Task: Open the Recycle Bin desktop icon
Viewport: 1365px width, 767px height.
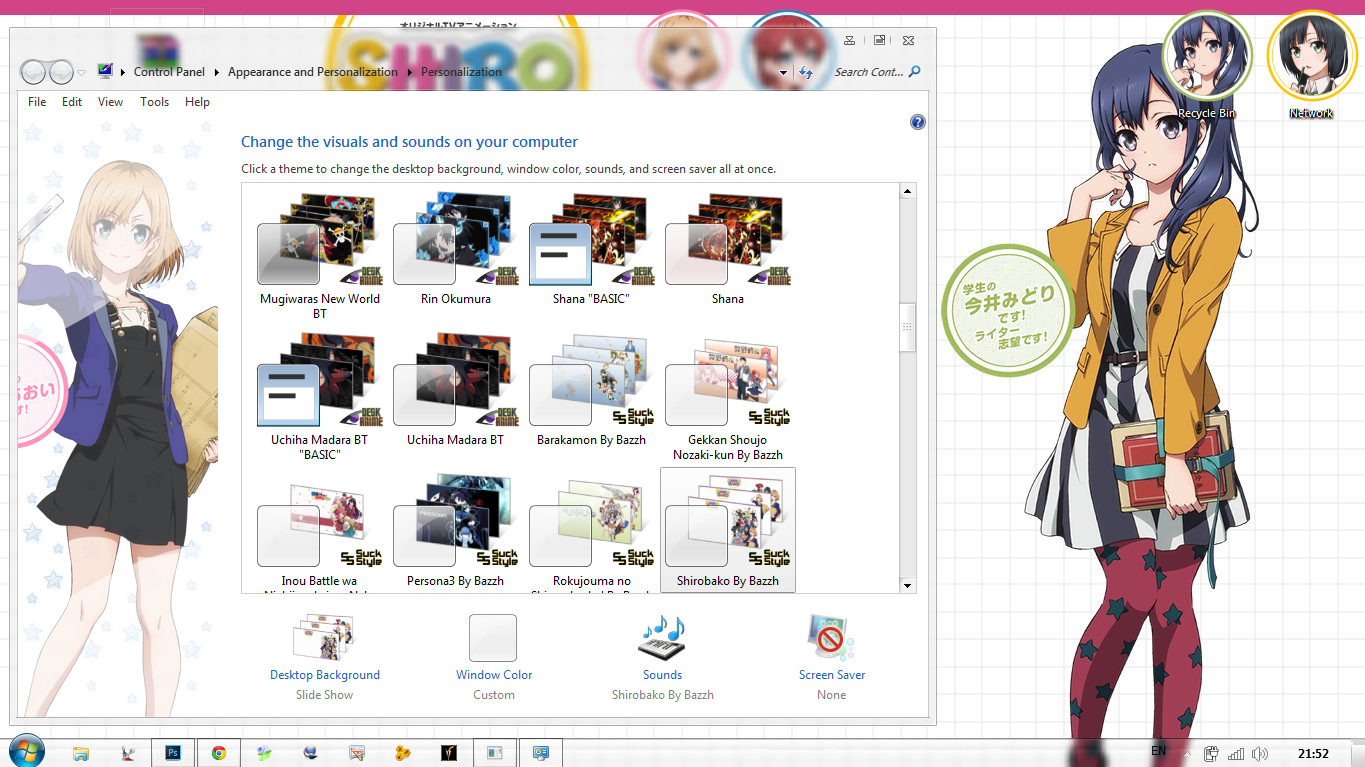Action: click(x=1206, y=66)
